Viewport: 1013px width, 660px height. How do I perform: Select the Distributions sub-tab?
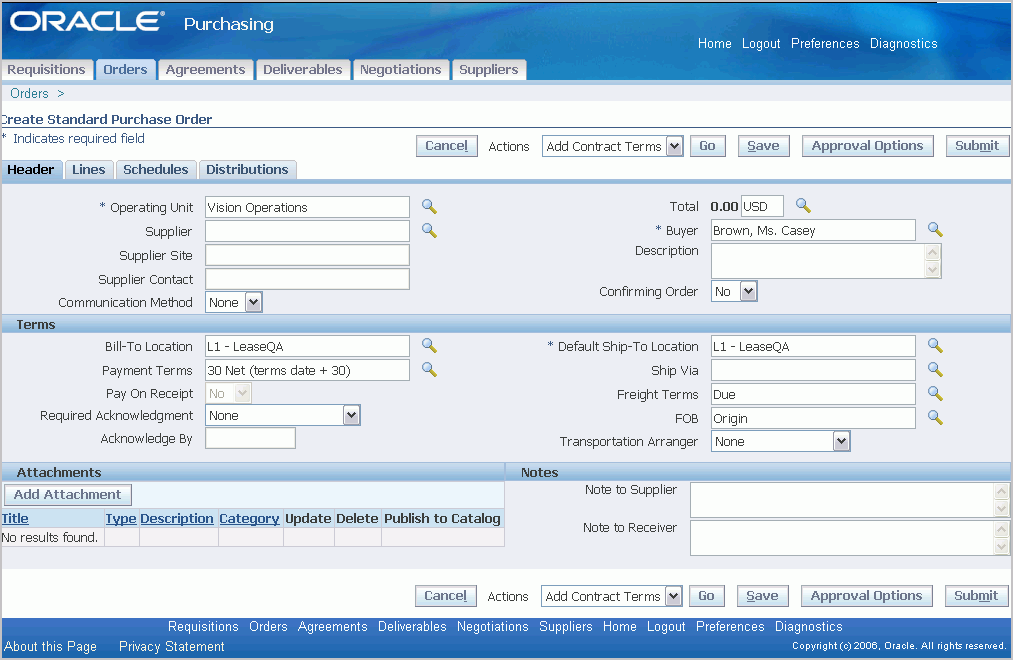coord(247,169)
